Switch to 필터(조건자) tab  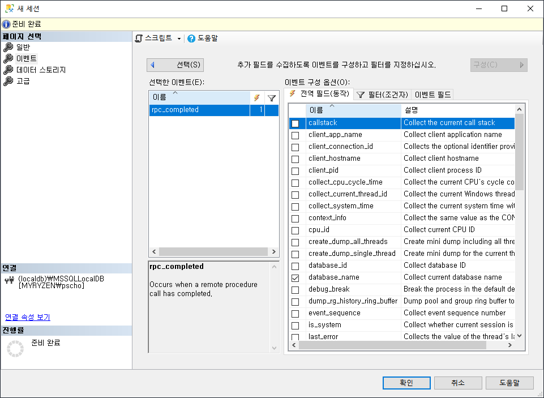coord(383,95)
